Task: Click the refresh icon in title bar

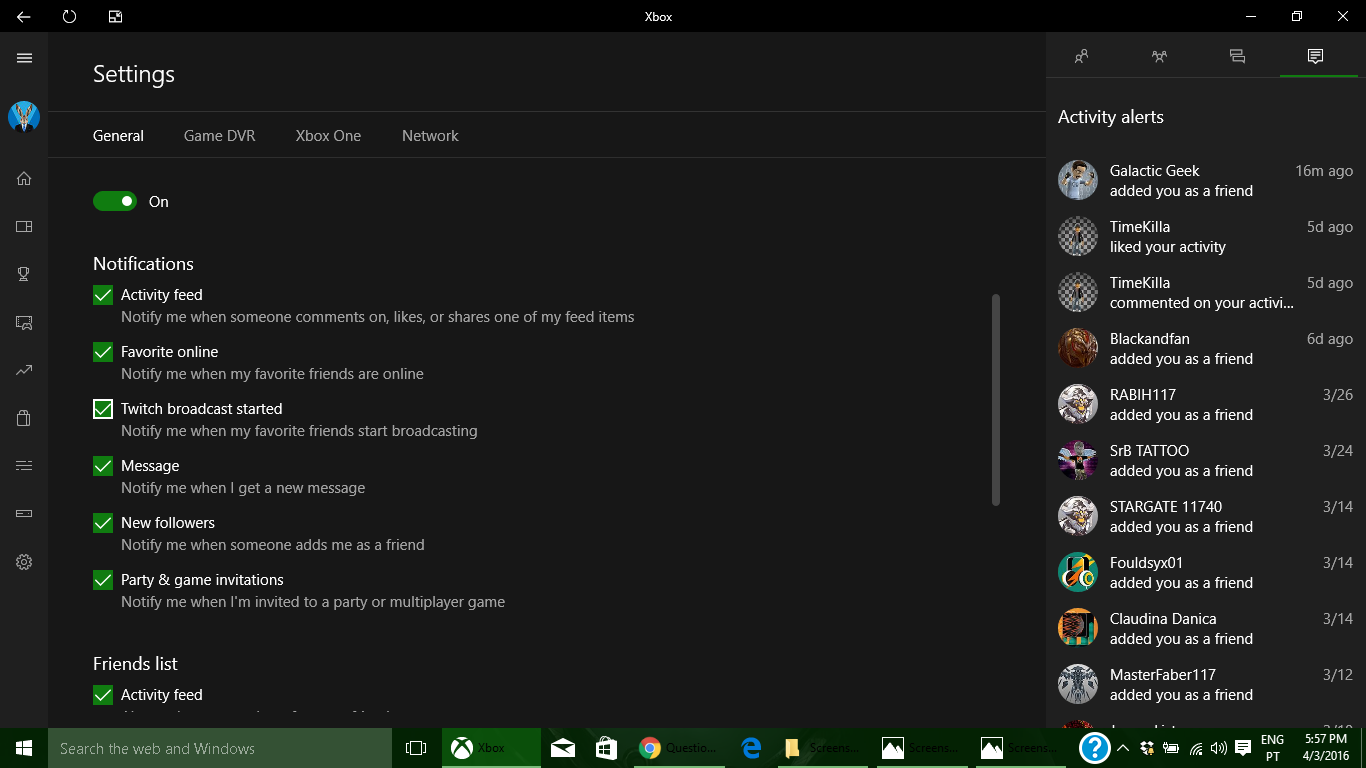Action: [x=69, y=16]
